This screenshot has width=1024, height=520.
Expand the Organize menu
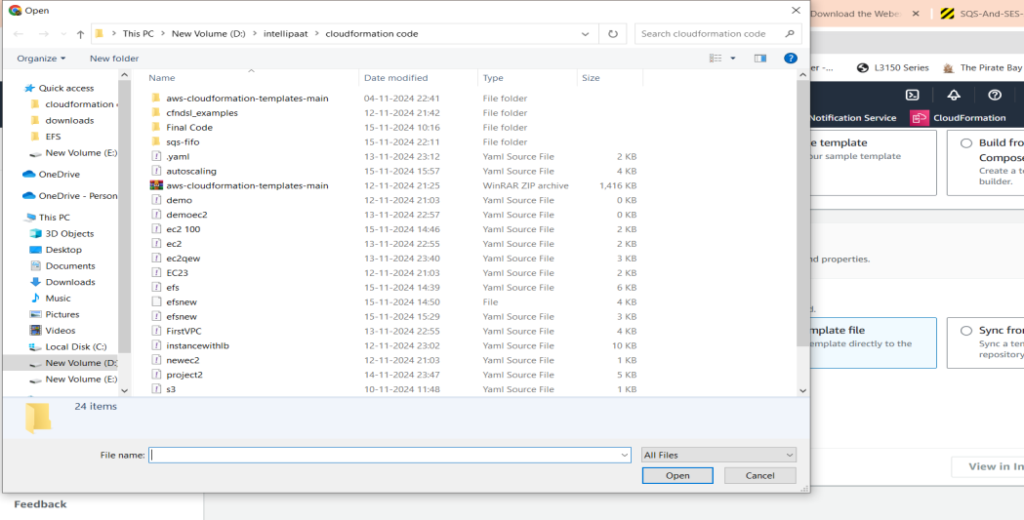pyautogui.click(x=41, y=59)
